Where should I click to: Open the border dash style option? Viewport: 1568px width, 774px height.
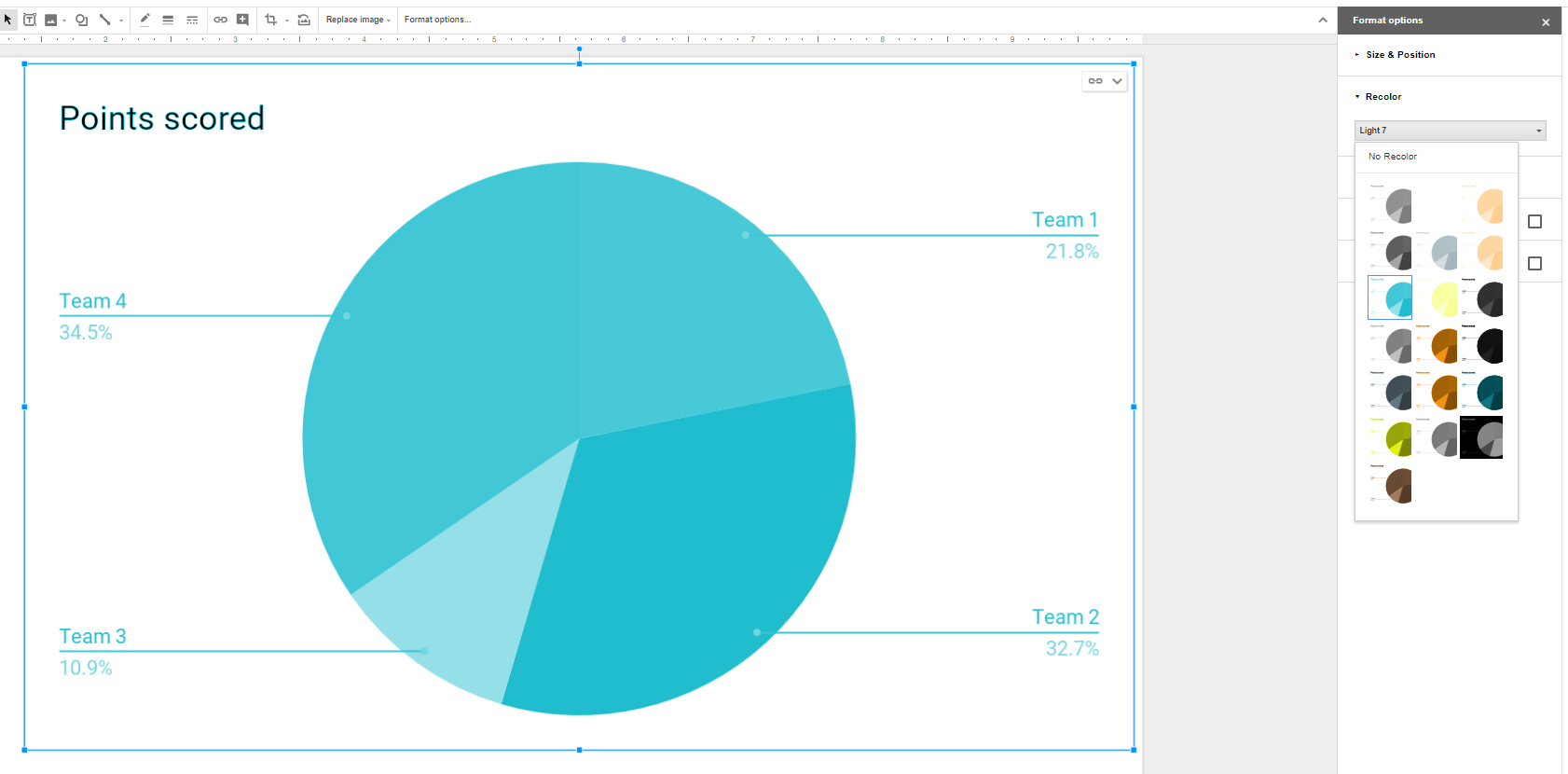pyautogui.click(x=192, y=20)
